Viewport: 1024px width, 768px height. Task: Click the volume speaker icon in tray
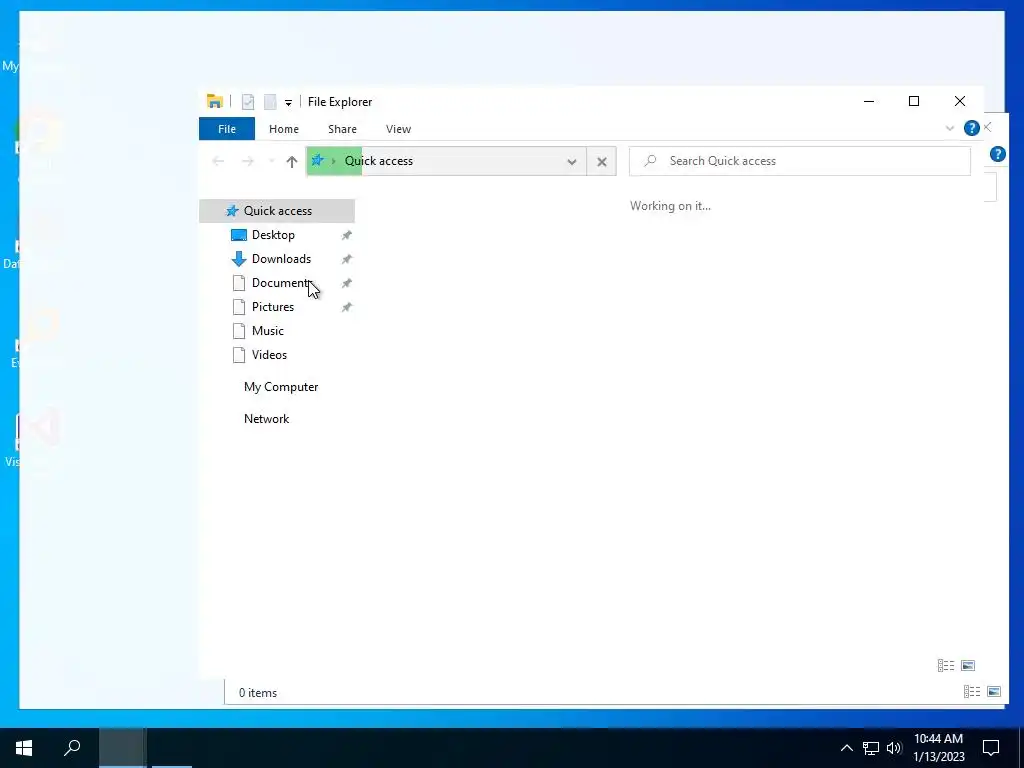pyautogui.click(x=894, y=748)
